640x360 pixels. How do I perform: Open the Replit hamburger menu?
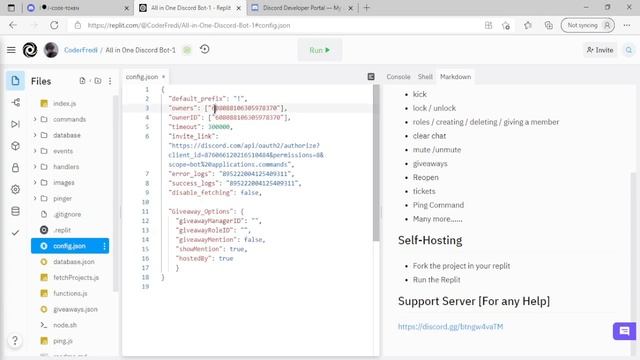click(11, 50)
